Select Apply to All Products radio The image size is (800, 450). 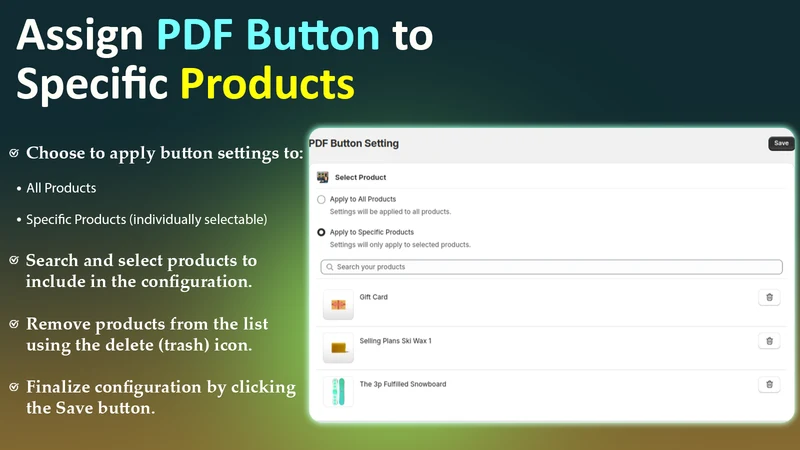[x=321, y=199]
